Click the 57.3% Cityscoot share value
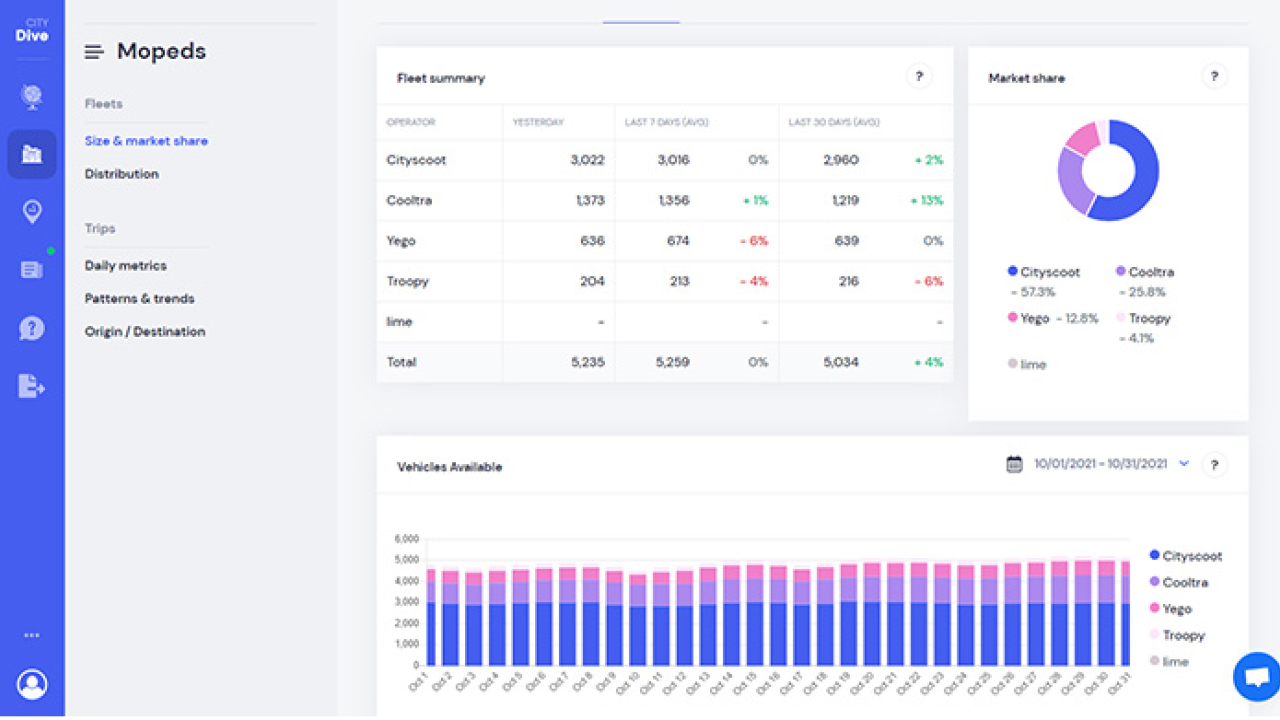Screen dimensions: 1280x720 (x=1032, y=292)
